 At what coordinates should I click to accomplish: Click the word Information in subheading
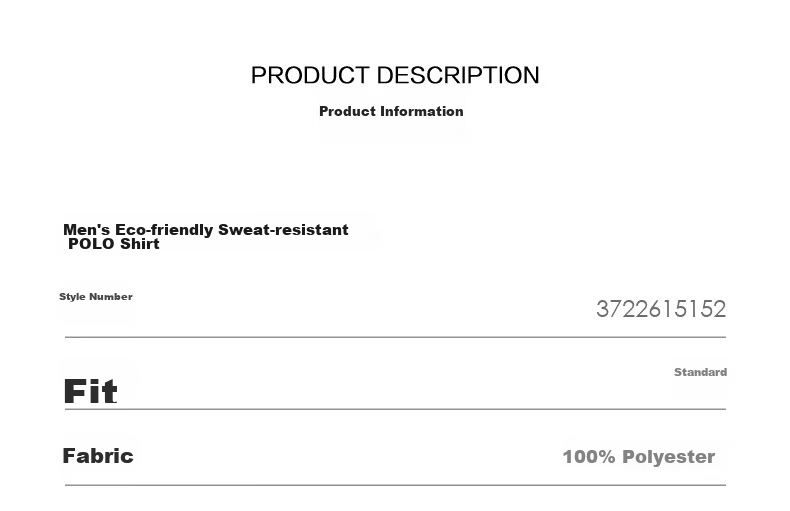tap(422, 111)
